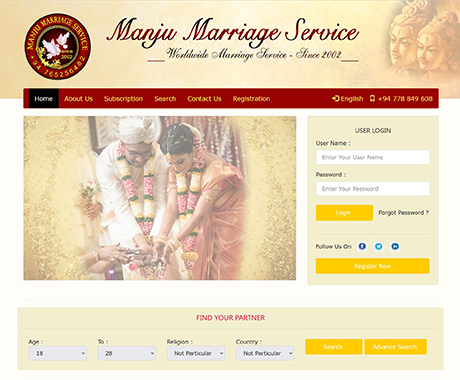Image resolution: width=460 pixels, height=380 pixels.
Task: Click the phone icon beside +94 778 849 608
Action: click(372, 98)
